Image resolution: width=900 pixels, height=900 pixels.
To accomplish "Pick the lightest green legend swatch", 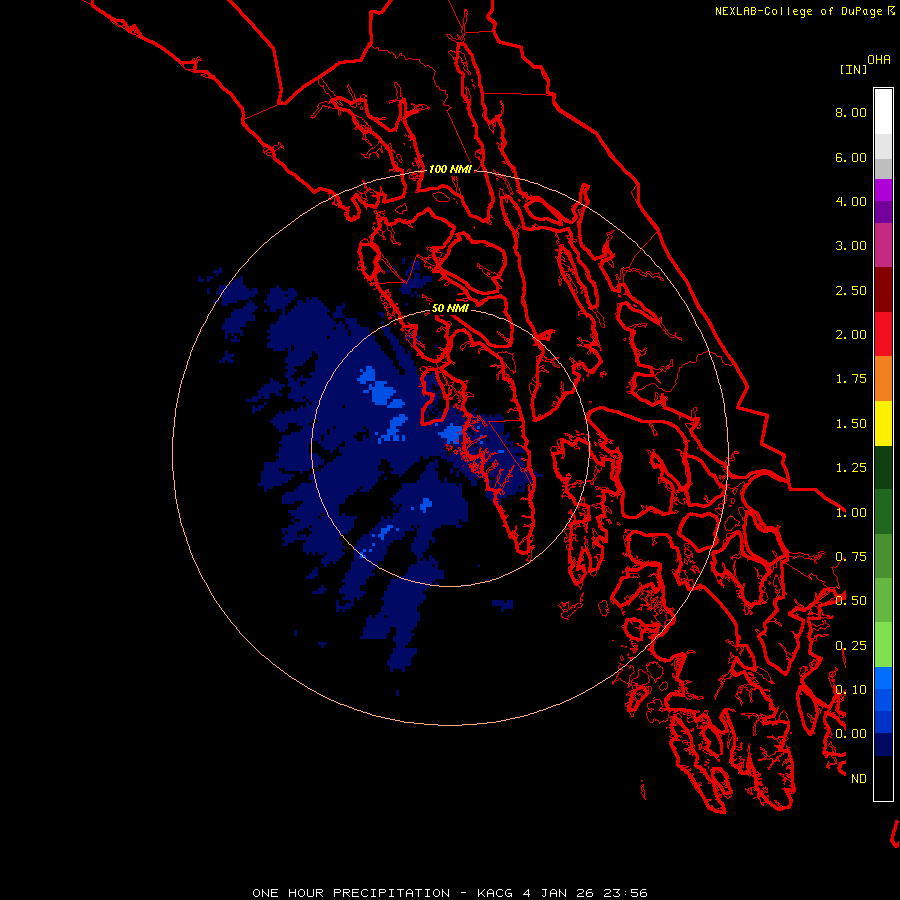I will (x=883, y=645).
